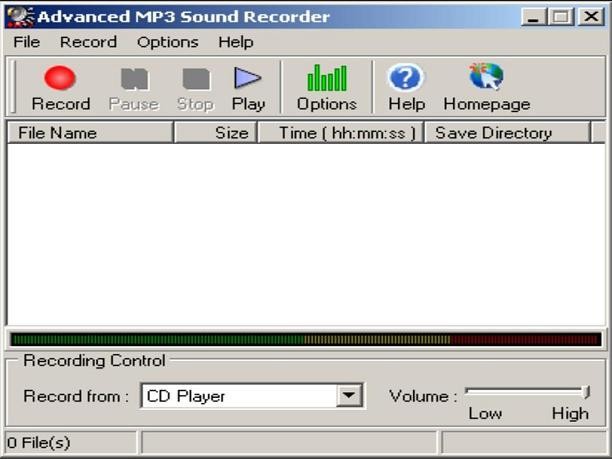Click the recording level meter bar

306,339
